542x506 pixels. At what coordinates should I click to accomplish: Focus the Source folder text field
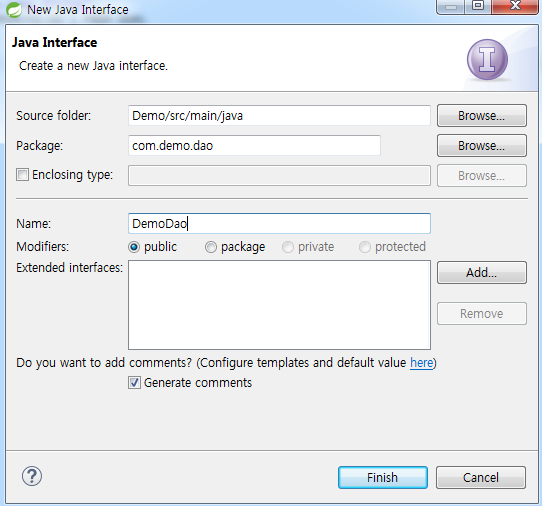coord(279,115)
